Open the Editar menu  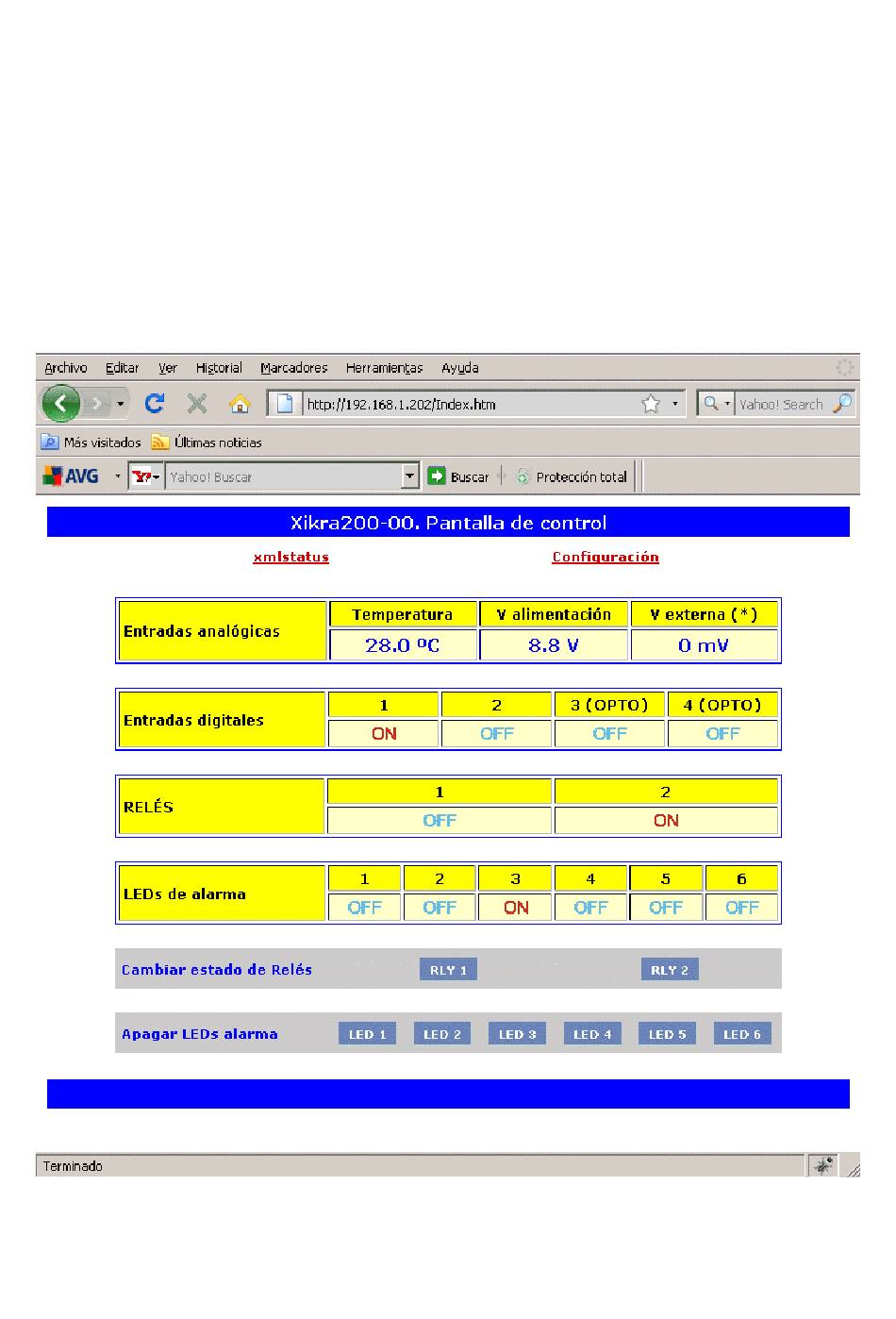tap(122, 368)
